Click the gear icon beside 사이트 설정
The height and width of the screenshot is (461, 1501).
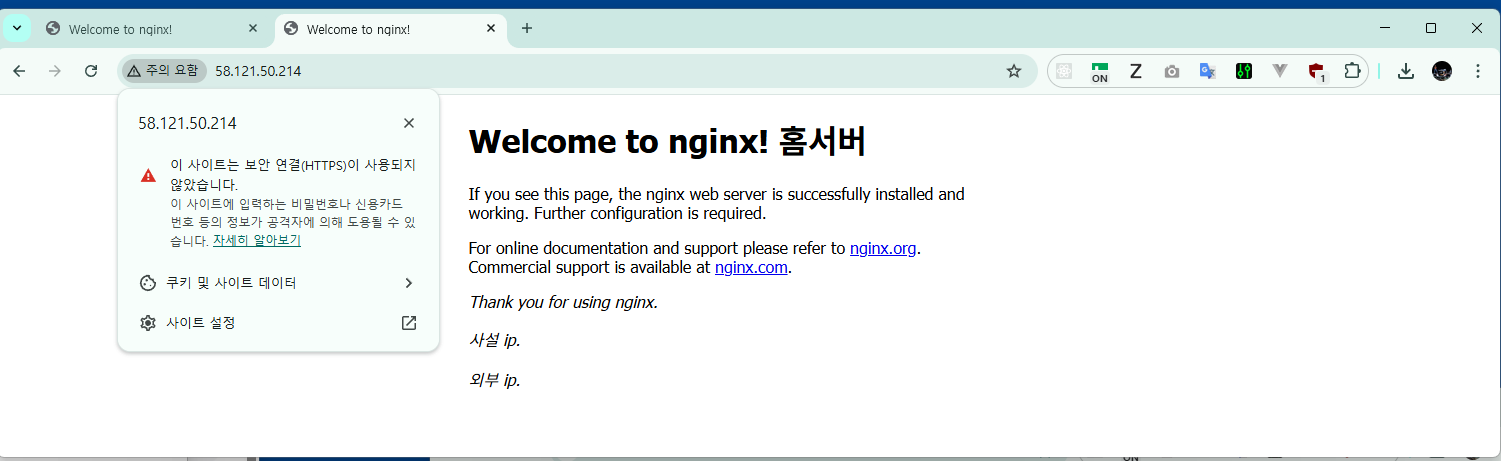(148, 323)
